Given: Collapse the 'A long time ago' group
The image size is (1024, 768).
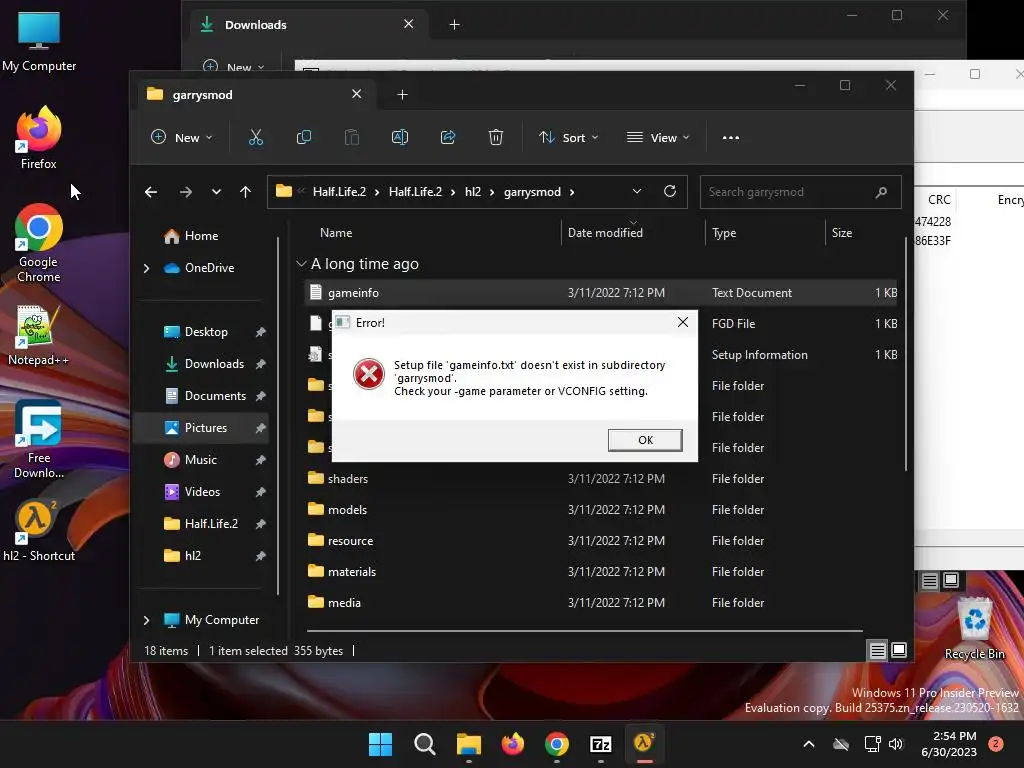Looking at the screenshot, I should (x=301, y=264).
